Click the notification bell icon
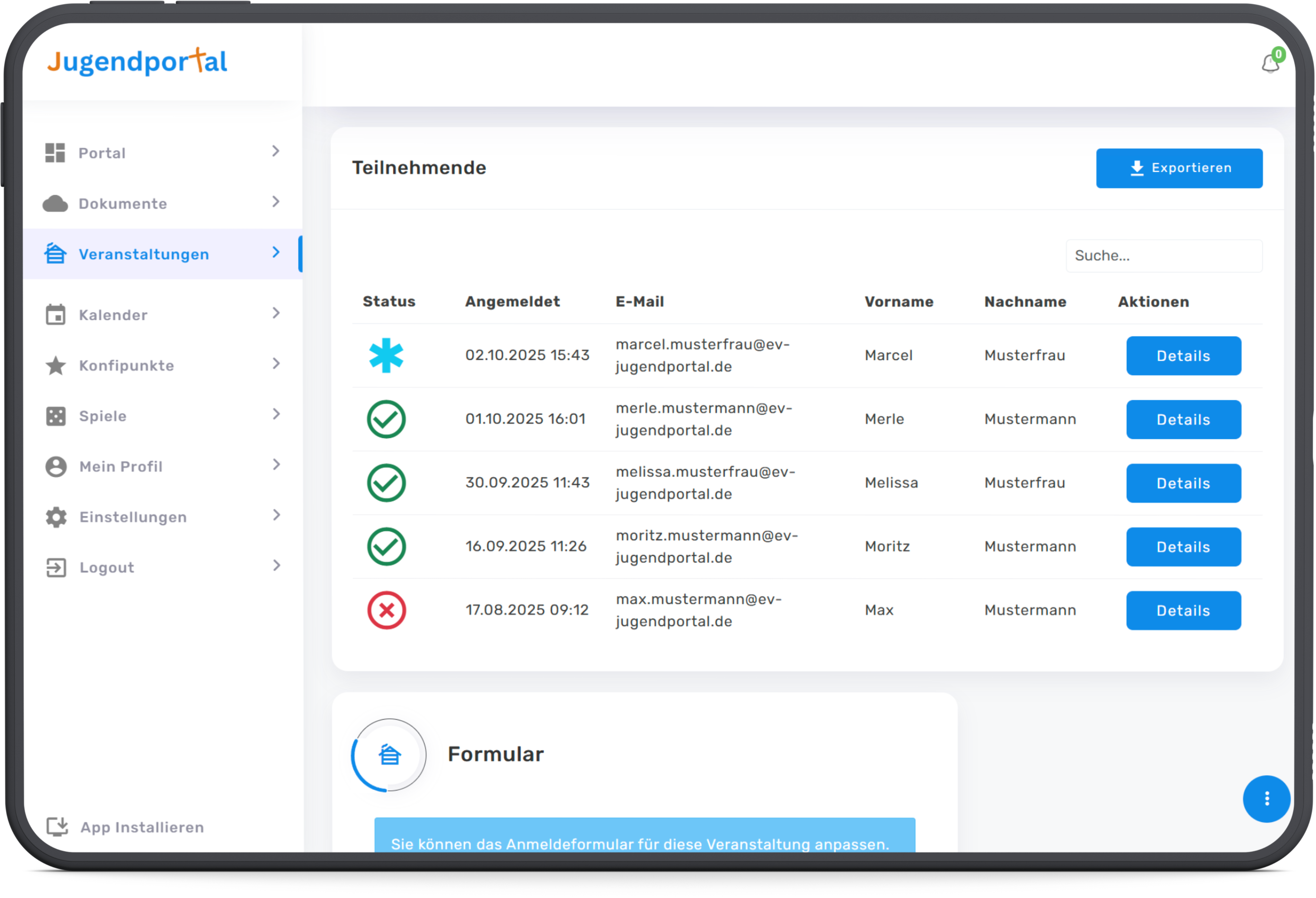This screenshot has height=898, width=1316. tap(1270, 64)
